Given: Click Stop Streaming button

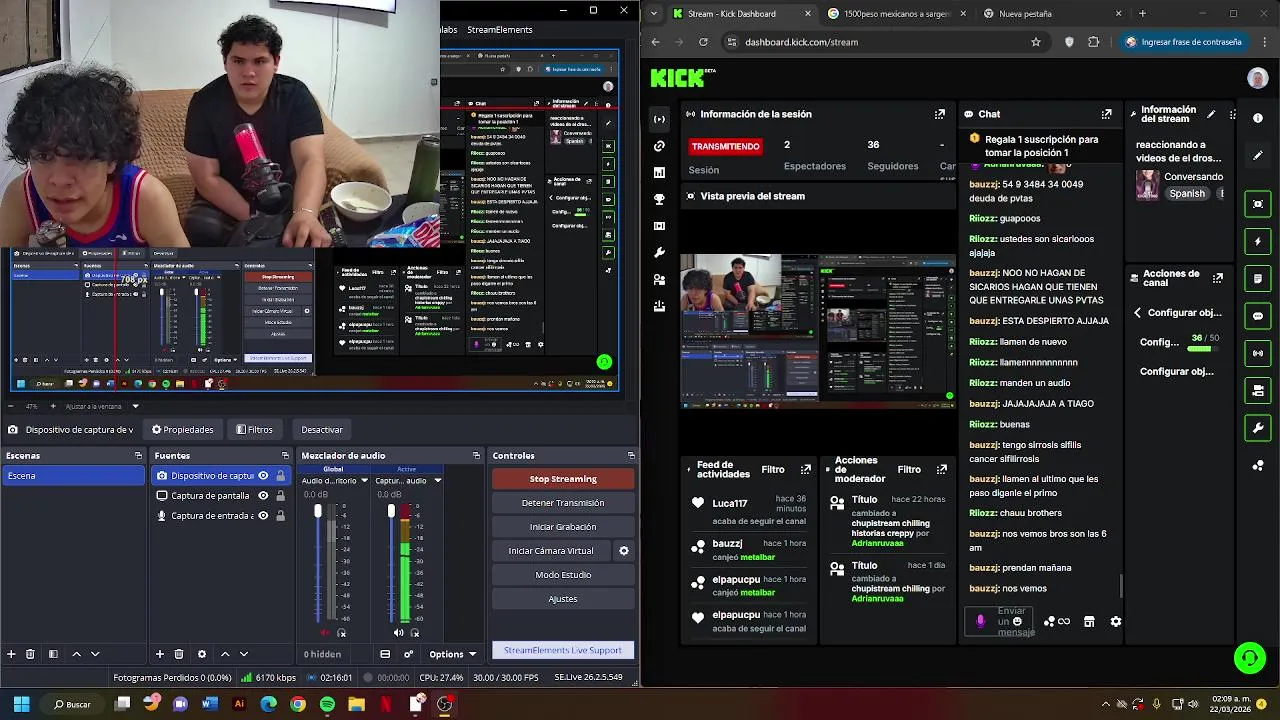Looking at the screenshot, I should (x=563, y=479).
